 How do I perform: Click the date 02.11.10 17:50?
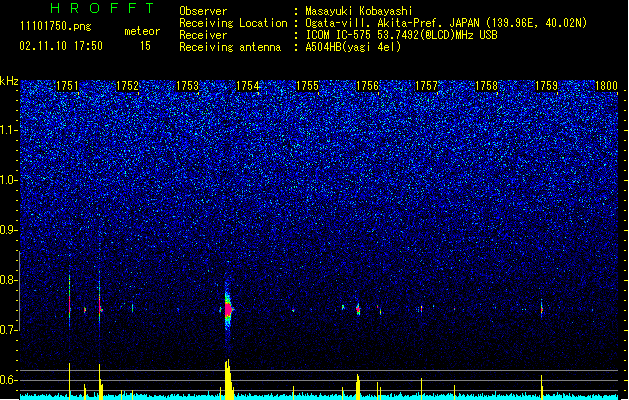click(x=61, y=46)
